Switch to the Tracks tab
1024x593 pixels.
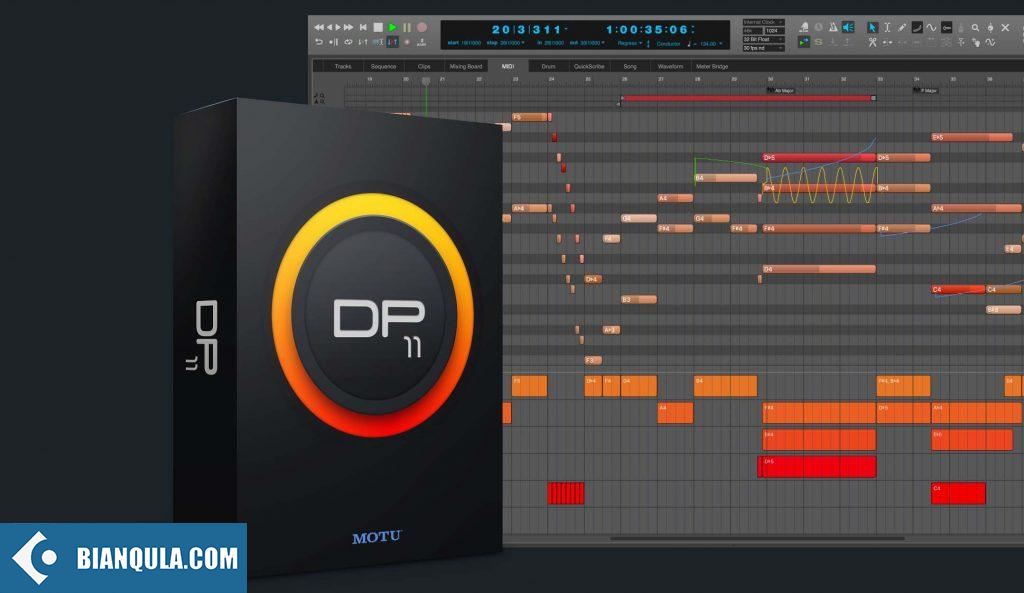[x=343, y=67]
